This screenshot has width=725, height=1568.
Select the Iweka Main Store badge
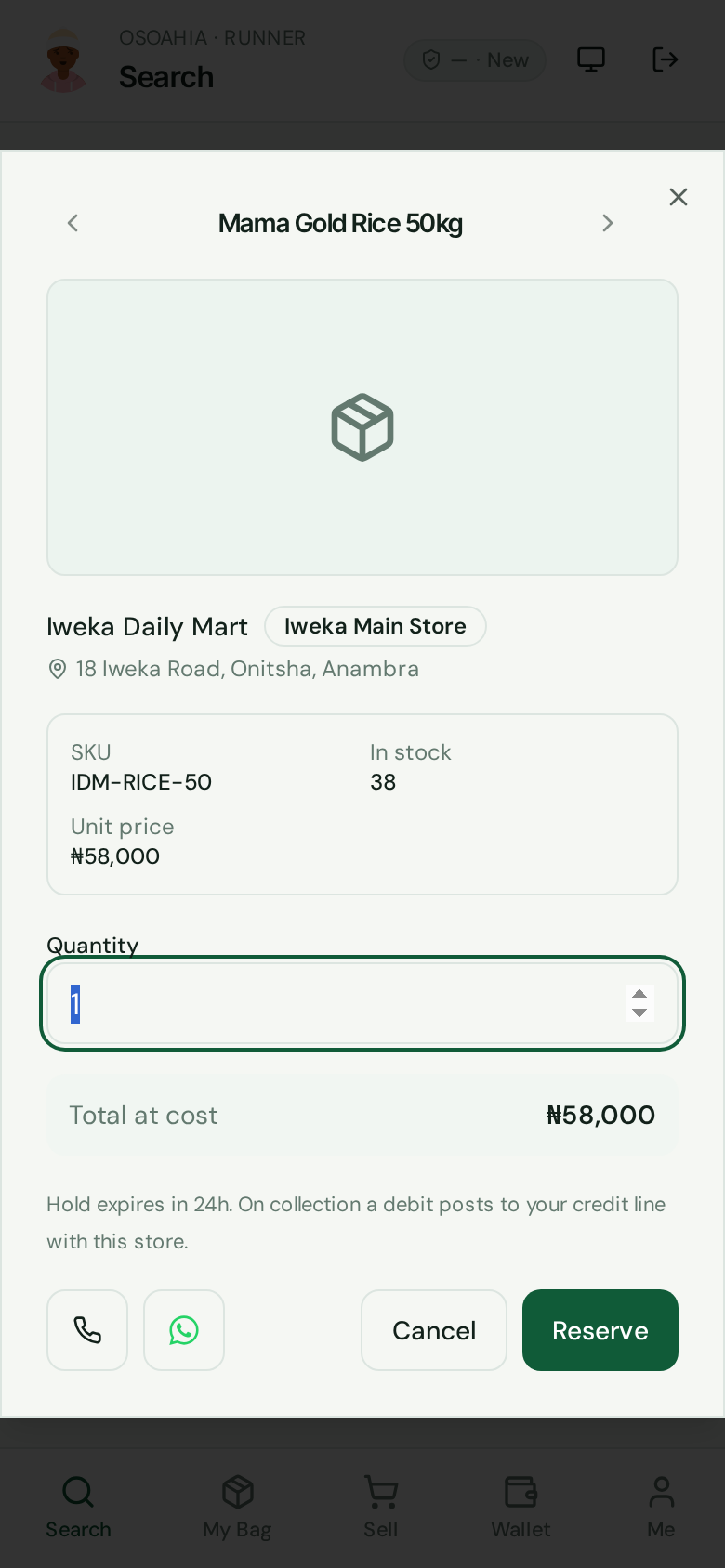tap(376, 626)
